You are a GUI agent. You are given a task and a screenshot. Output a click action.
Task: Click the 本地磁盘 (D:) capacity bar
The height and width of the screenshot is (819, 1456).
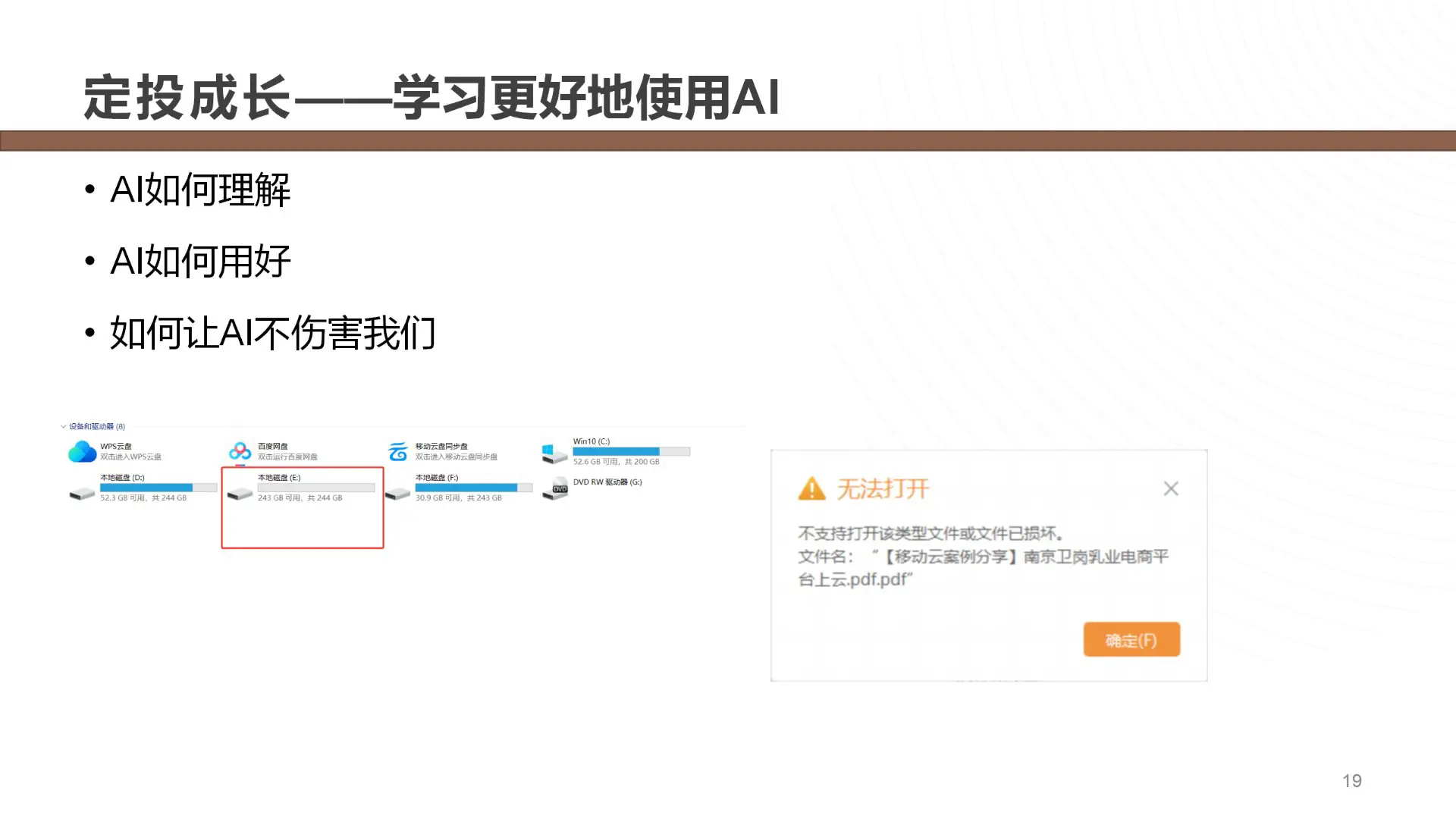[x=158, y=488]
